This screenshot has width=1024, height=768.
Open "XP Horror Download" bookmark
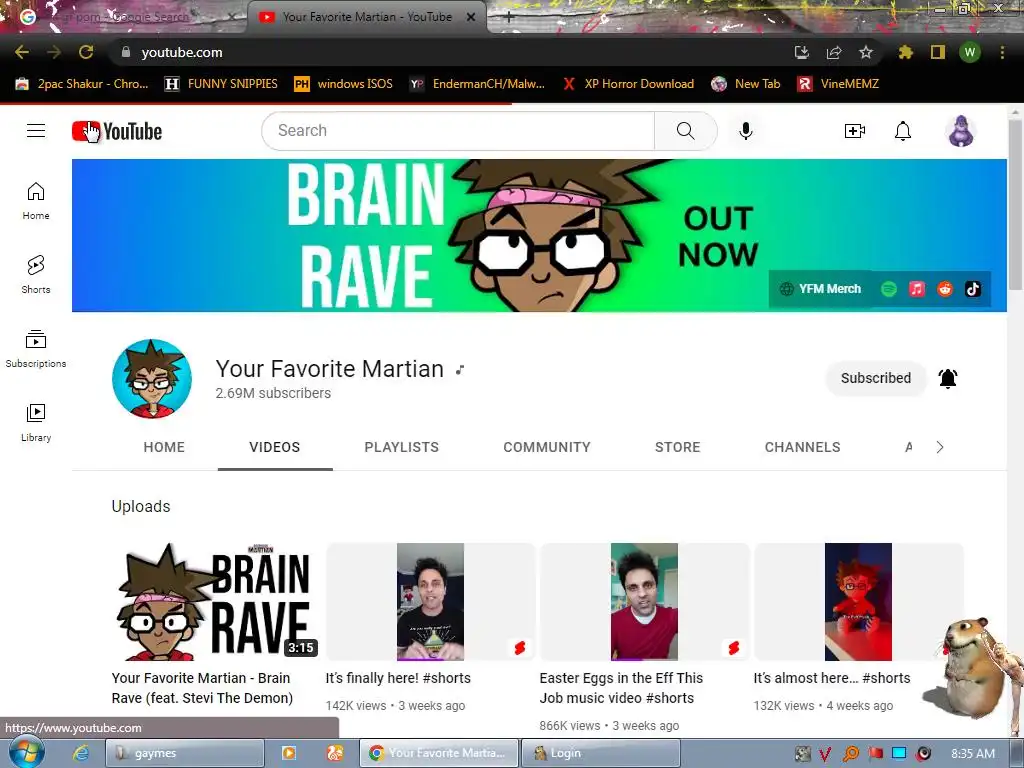tap(629, 84)
